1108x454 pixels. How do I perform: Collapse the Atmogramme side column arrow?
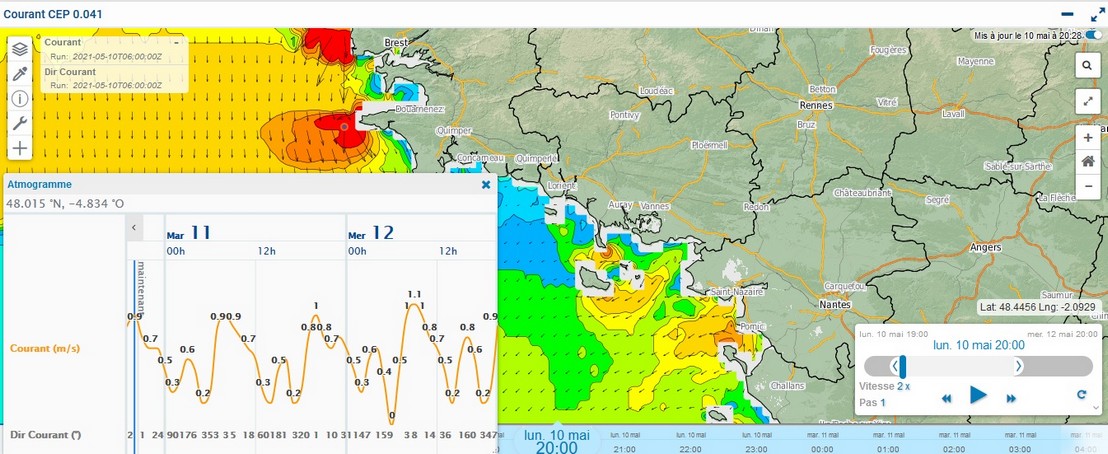(135, 228)
